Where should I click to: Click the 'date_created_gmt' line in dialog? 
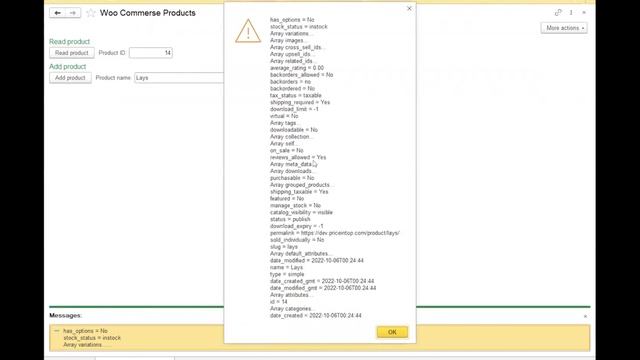pos(322,281)
